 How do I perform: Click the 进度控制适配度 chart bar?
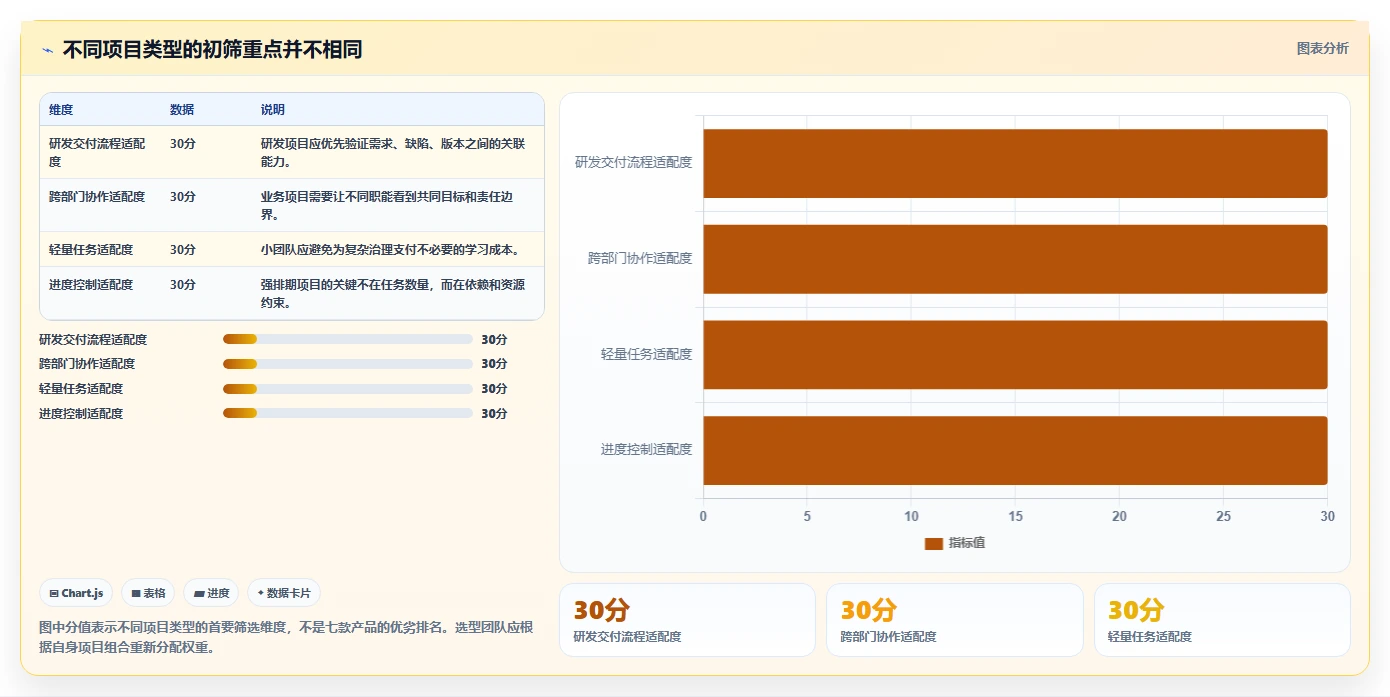click(x=1015, y=451)
